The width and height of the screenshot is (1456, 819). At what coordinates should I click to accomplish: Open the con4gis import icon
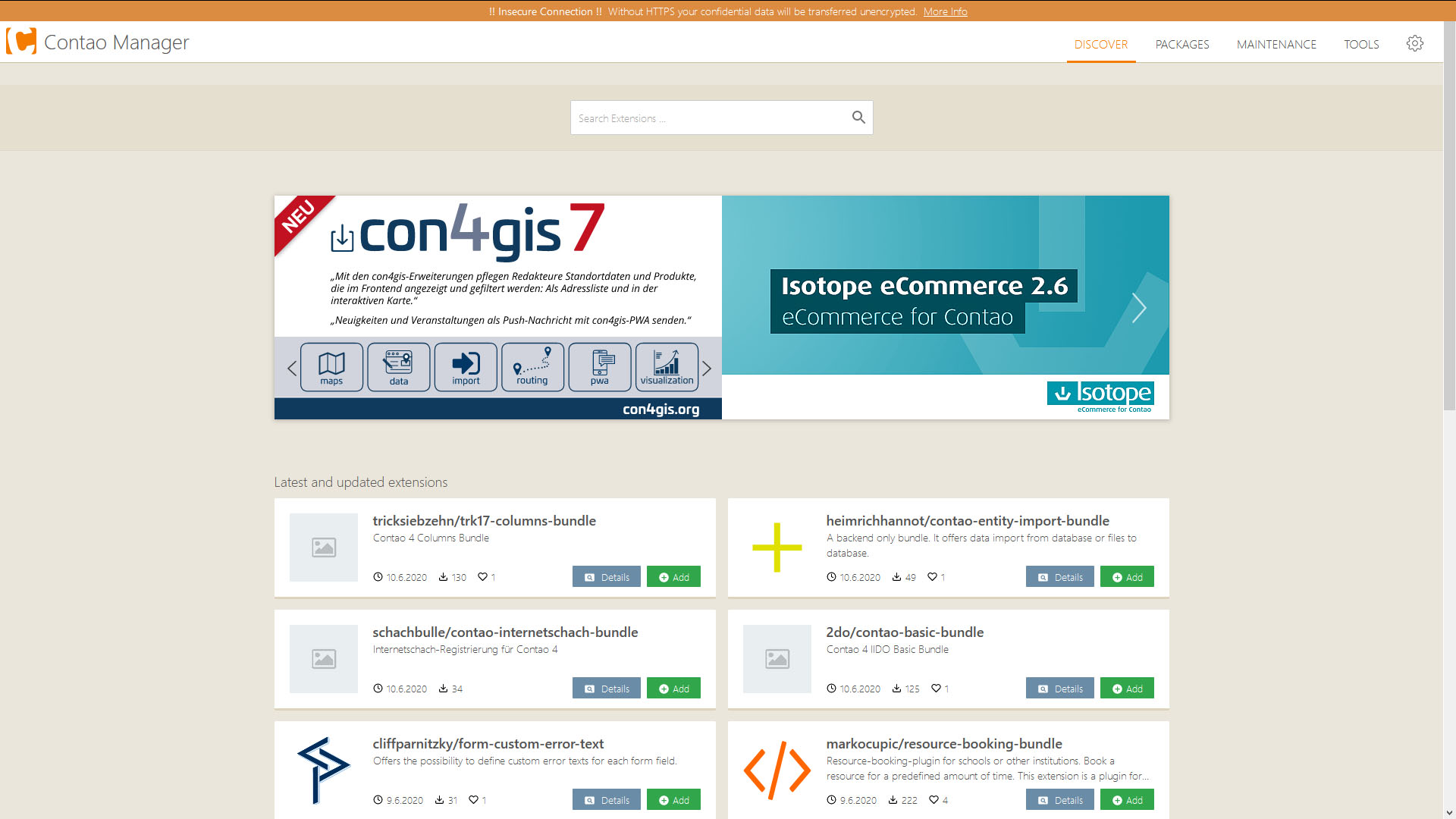click(466, 367)
